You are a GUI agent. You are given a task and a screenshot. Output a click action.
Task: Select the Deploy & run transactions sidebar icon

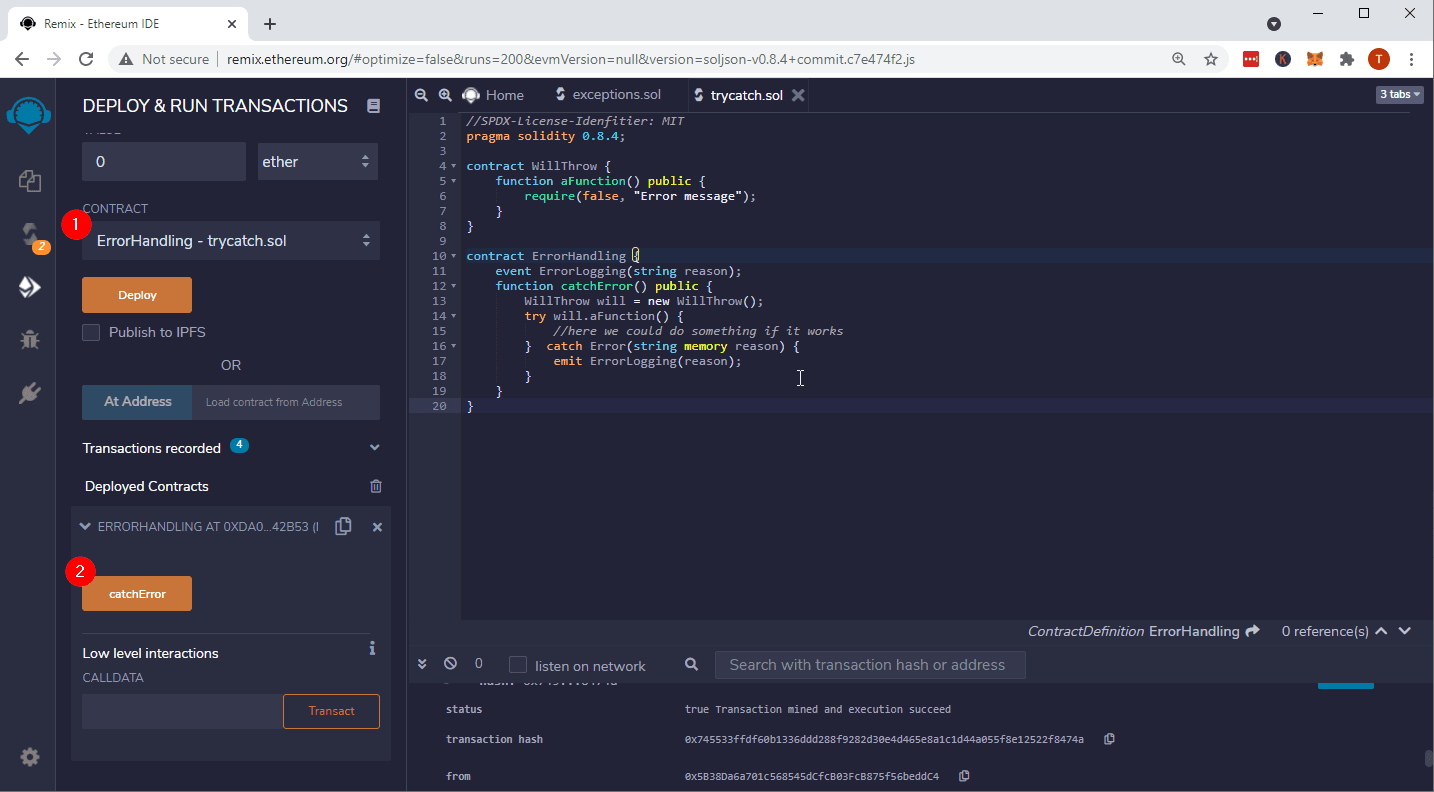pyautogui.click(x=29, y=288)
